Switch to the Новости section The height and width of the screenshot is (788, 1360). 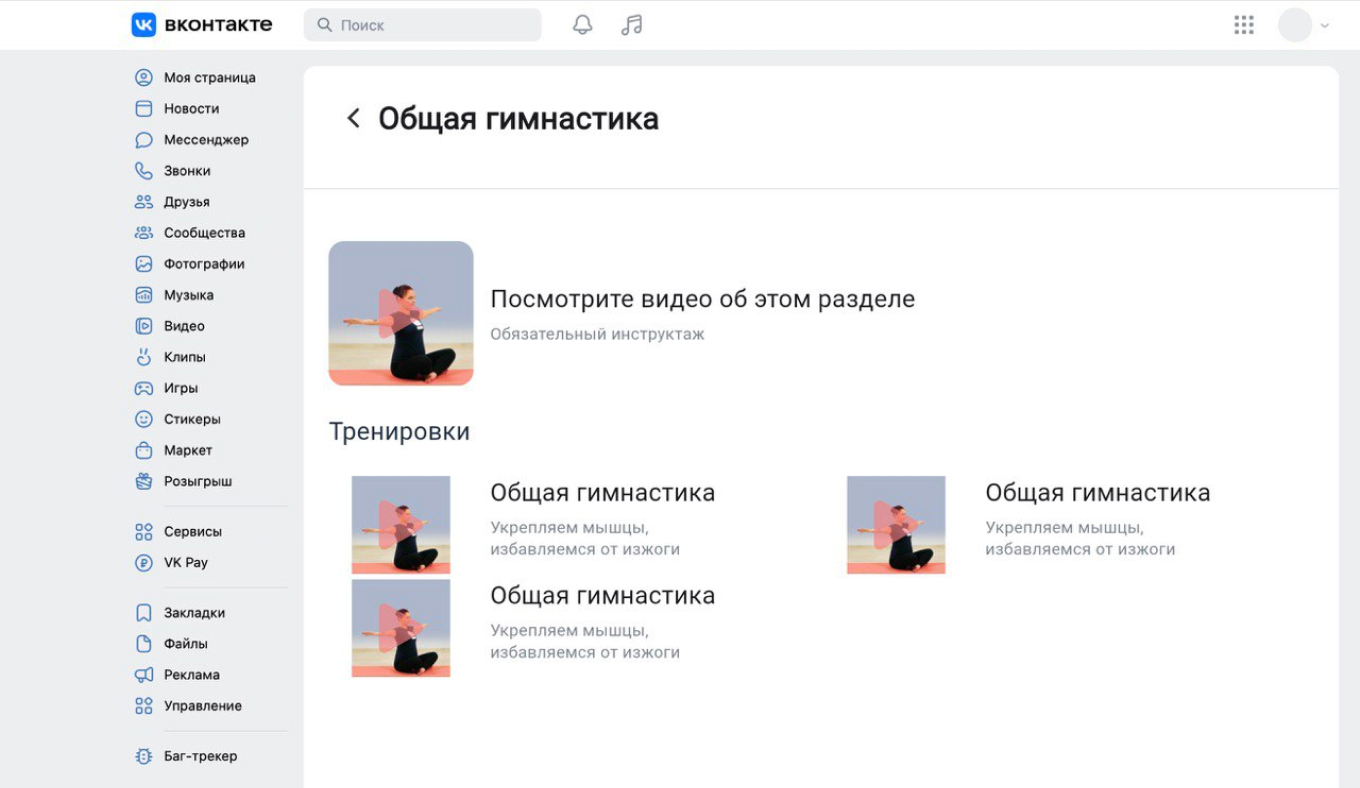coord(143,108)
